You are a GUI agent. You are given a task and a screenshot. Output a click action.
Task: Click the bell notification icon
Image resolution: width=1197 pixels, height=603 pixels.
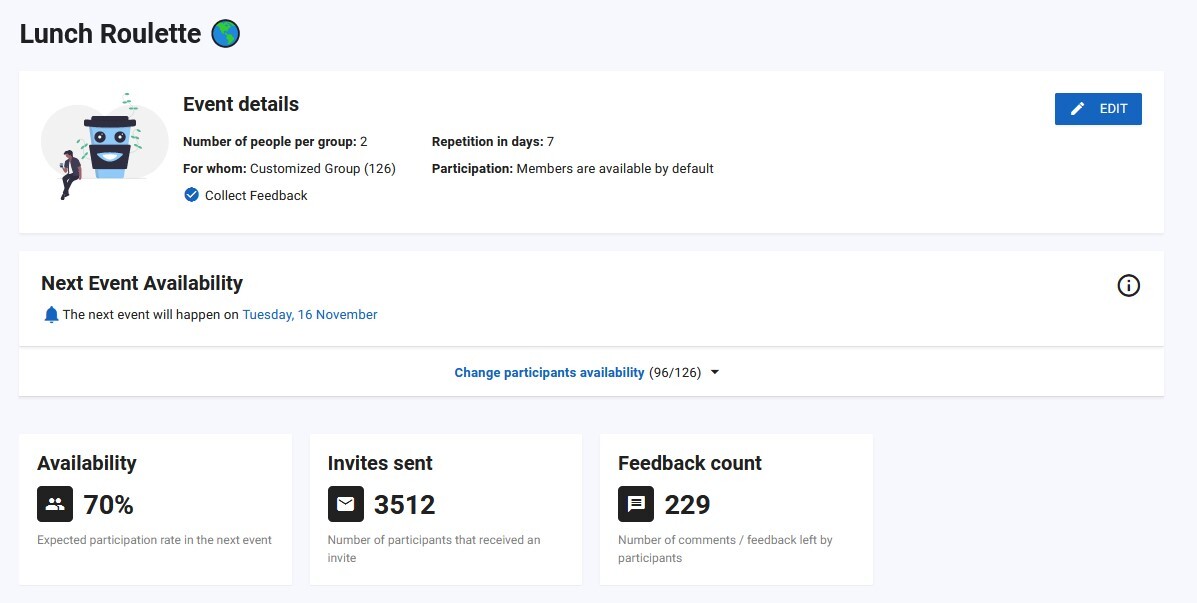coord(51,315)
